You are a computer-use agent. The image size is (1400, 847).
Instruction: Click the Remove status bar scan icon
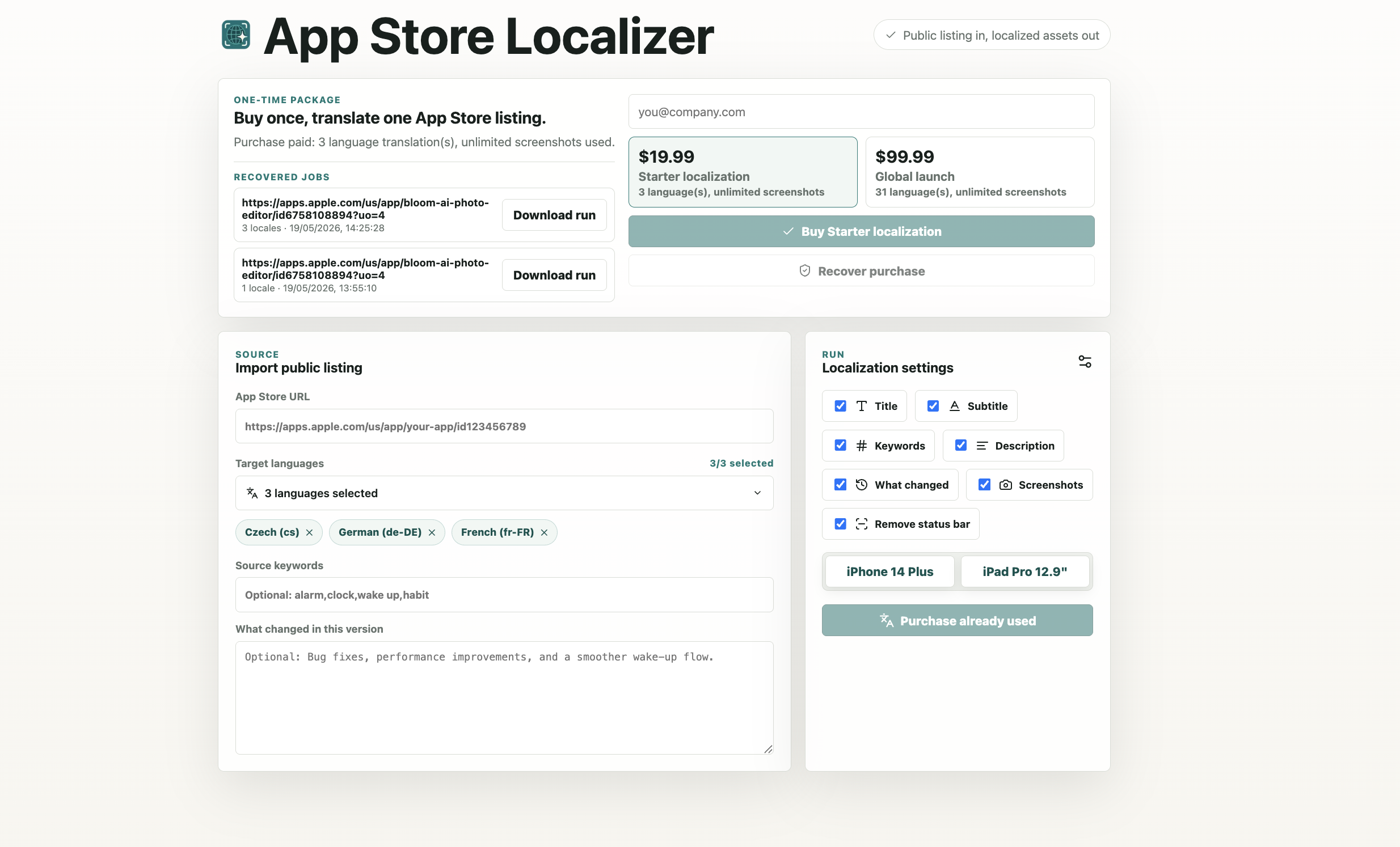[861, 524]
